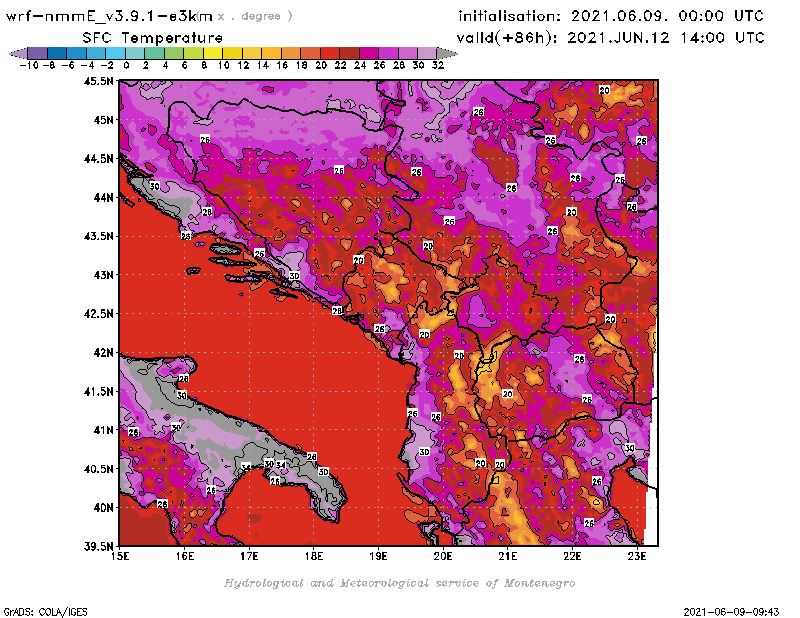Click the 40N latitude label
Image resolution: width=800 pixels, height=618 pixels.
click(x=103, y=508)
